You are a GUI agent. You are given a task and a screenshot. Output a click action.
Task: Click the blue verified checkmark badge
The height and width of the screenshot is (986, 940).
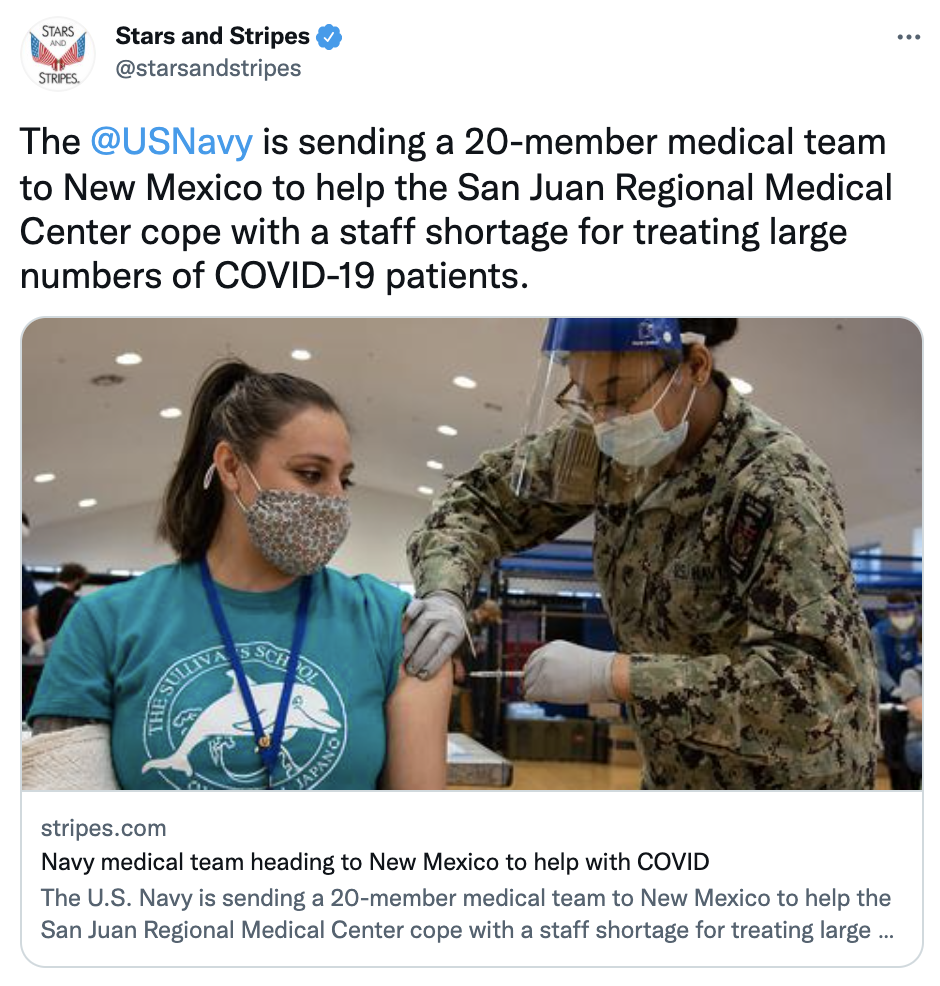pos(329,37)
